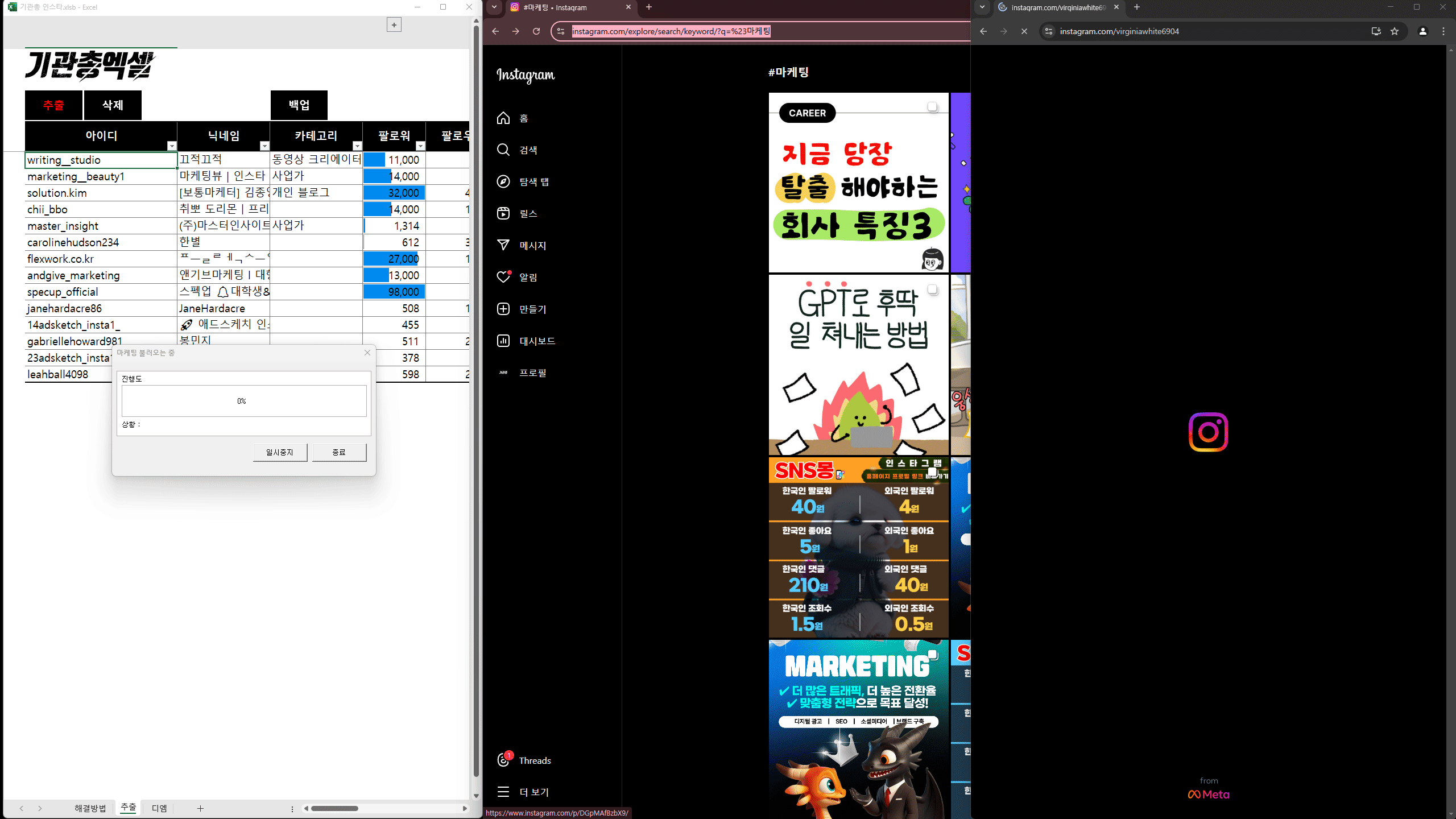Image resolution: width=1456 pixels, height=819 pixels.
Task: Click the 0% progress bar in dialog
Action: pos(244,401)
